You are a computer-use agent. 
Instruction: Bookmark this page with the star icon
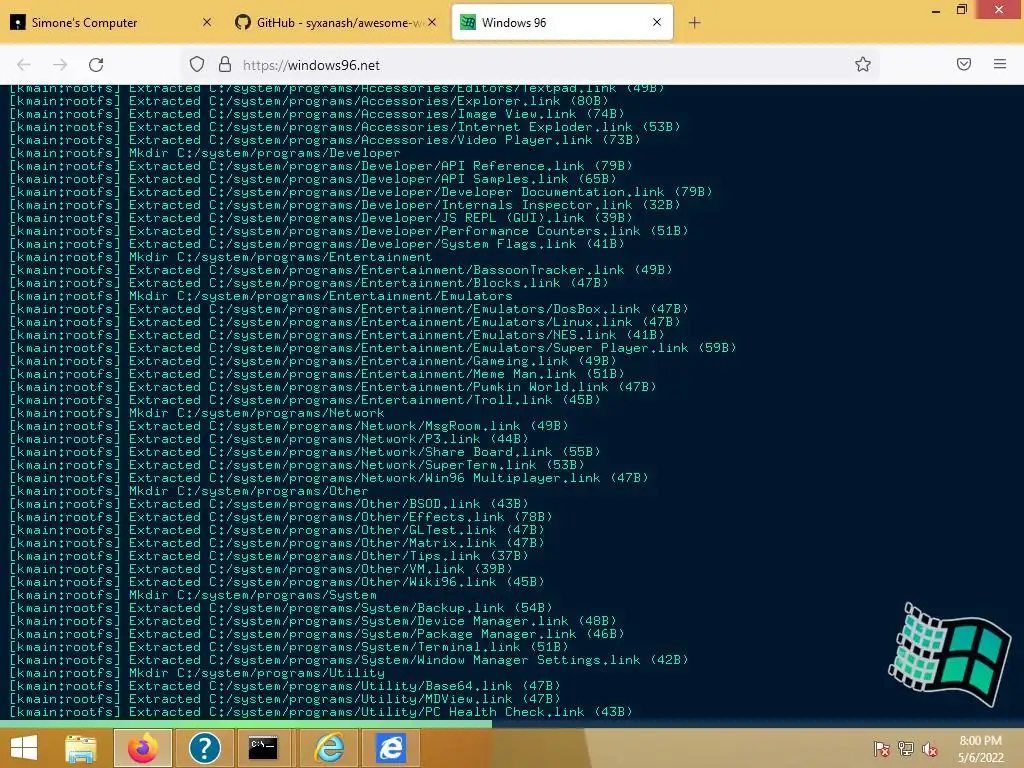[863, 64]
